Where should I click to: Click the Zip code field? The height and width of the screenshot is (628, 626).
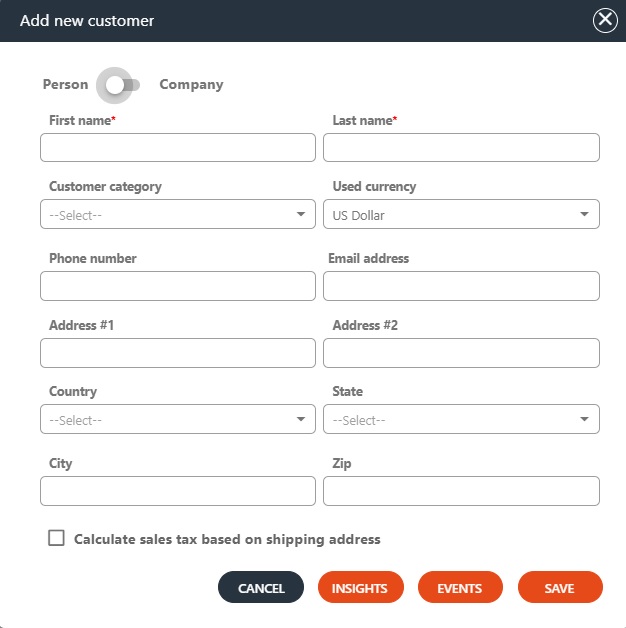461,491
